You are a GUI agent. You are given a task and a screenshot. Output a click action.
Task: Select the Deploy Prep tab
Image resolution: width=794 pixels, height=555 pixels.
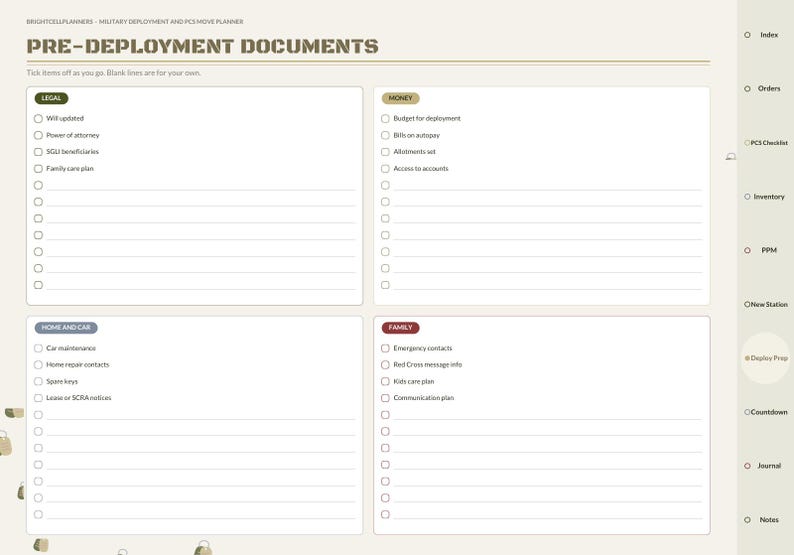766,358
